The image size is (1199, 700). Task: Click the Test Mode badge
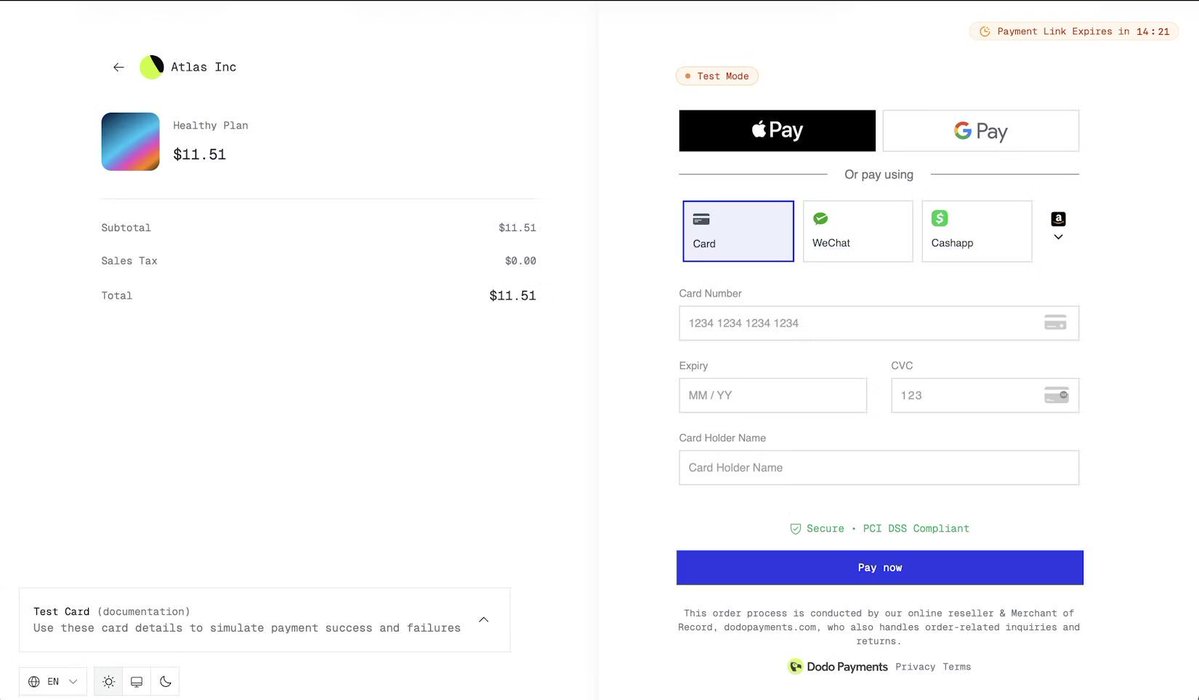(x=717, y=76)
